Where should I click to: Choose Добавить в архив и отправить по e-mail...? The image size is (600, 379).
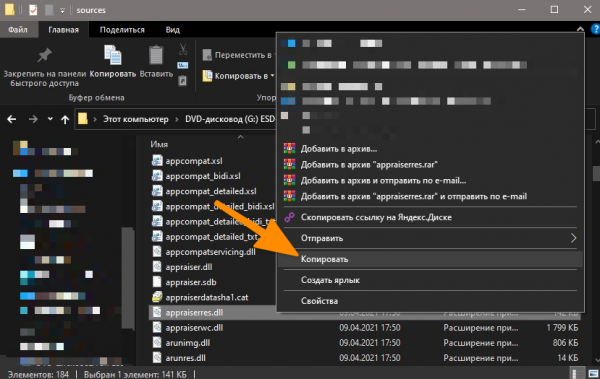click(383, 180)
